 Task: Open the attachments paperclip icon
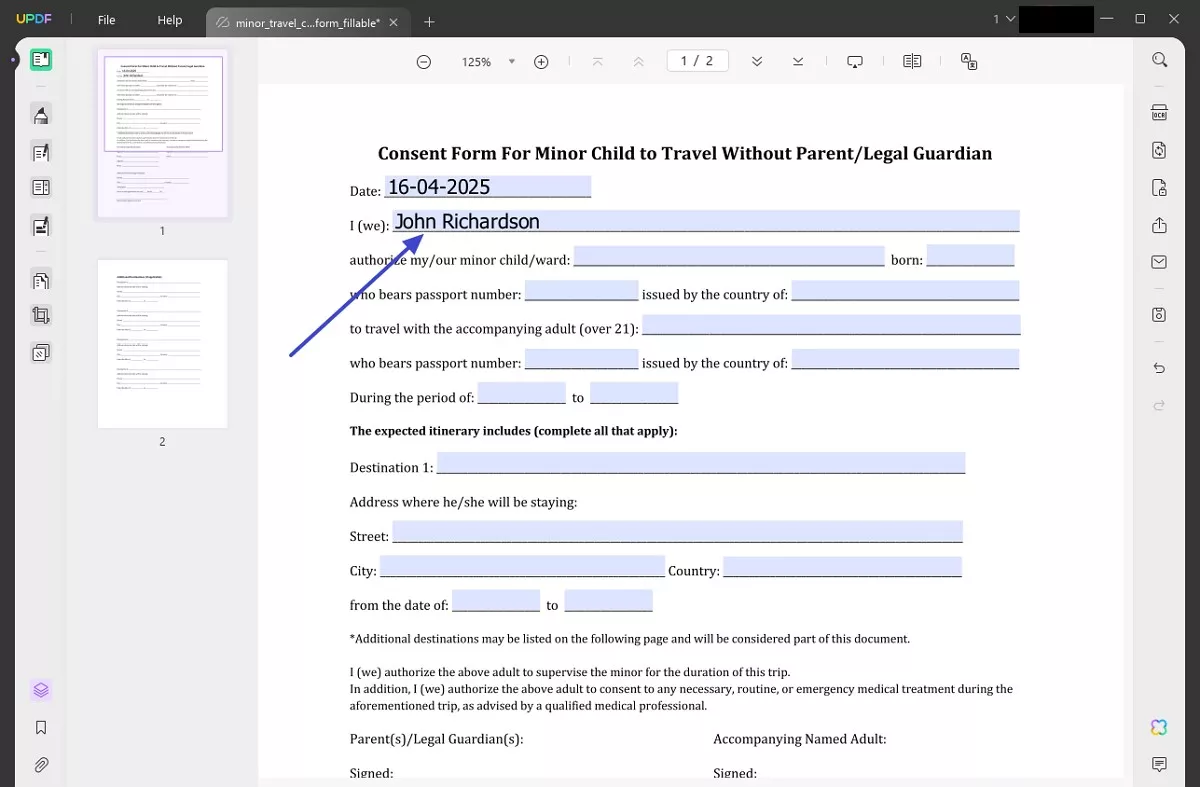click(41, 765)
